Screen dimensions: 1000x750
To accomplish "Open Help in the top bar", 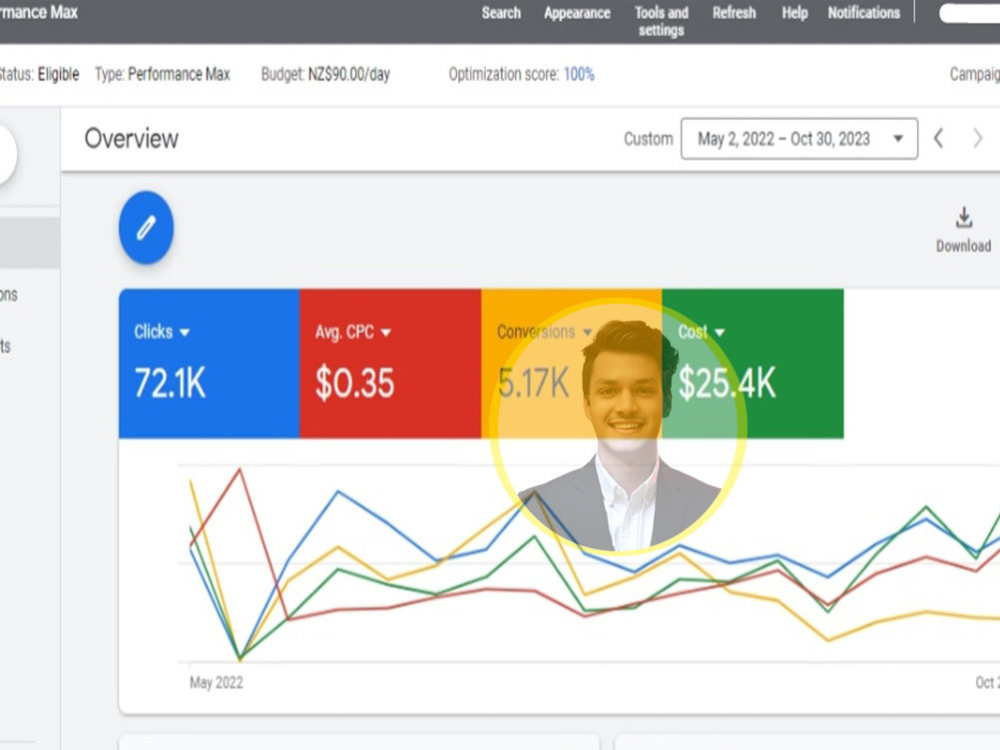I will tap(795, 13).
